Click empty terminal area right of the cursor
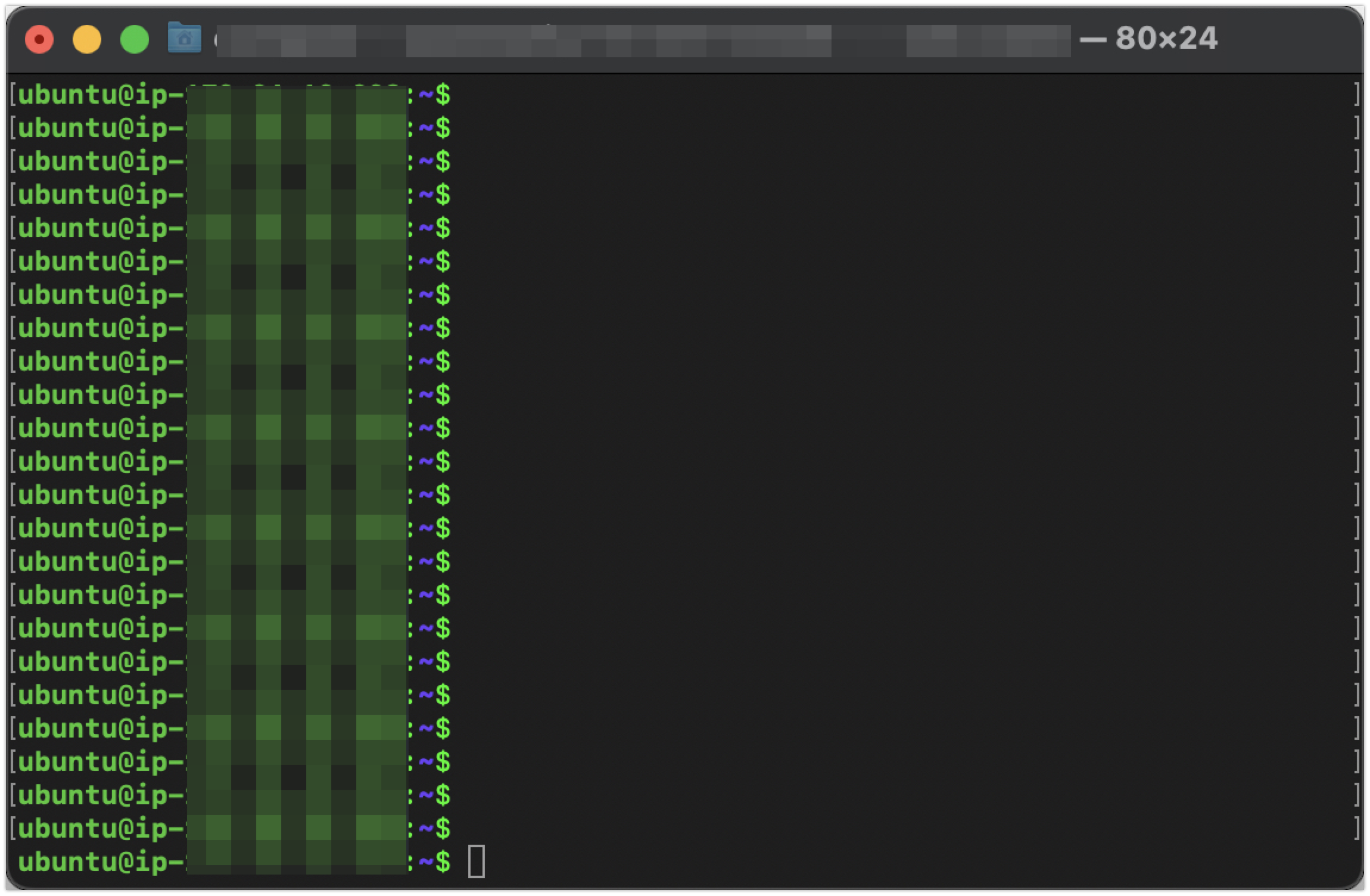The height and width of the screenshot is (896, 1370). coord(834,862)
